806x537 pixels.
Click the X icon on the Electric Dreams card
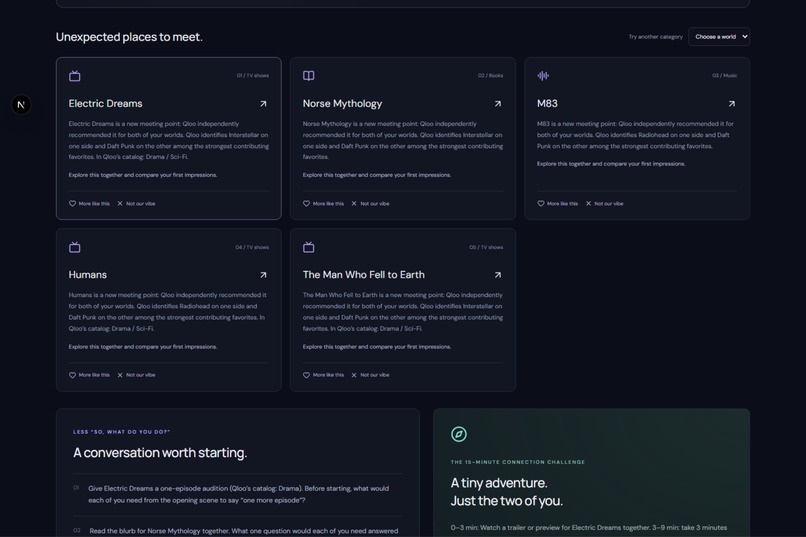point(120,203)
